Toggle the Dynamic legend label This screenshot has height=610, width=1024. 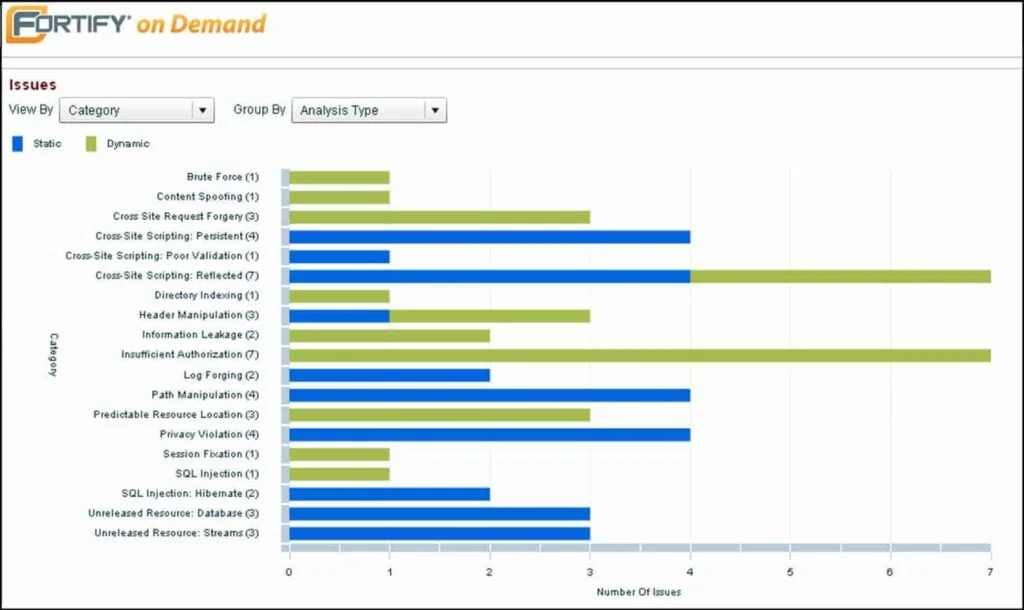[x=128, y=144]
